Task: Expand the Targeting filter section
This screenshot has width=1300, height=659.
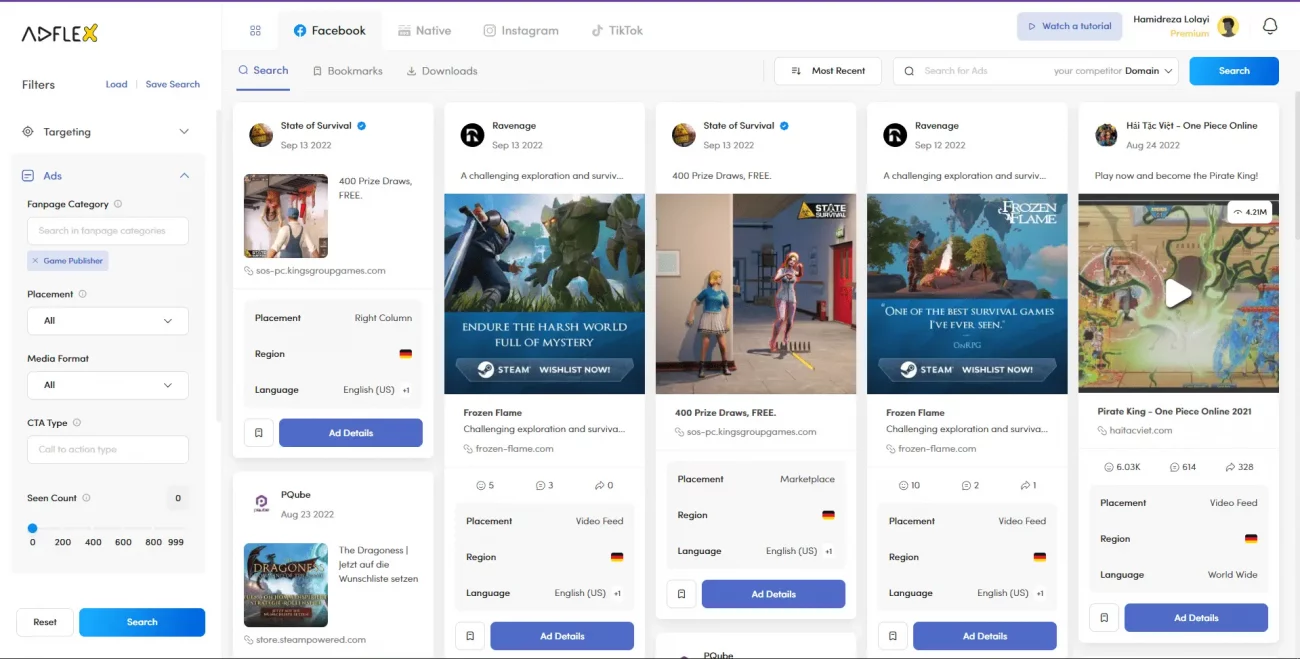Action: coord(106,132)
